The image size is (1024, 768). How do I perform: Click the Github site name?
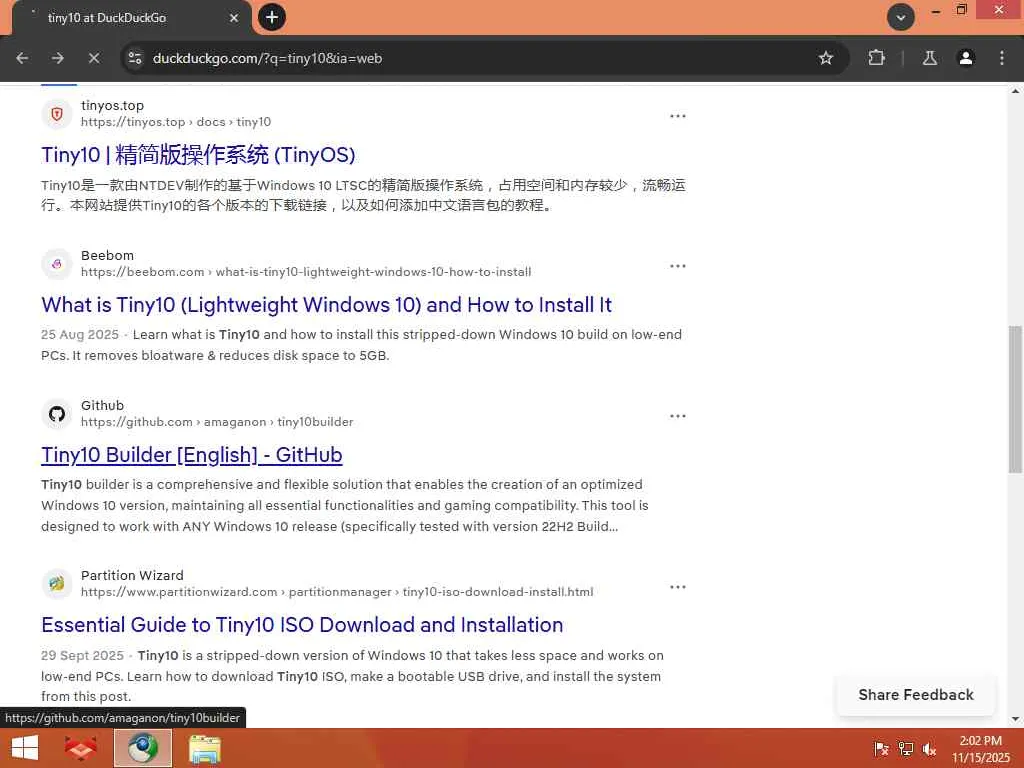(x=103, y=406)
